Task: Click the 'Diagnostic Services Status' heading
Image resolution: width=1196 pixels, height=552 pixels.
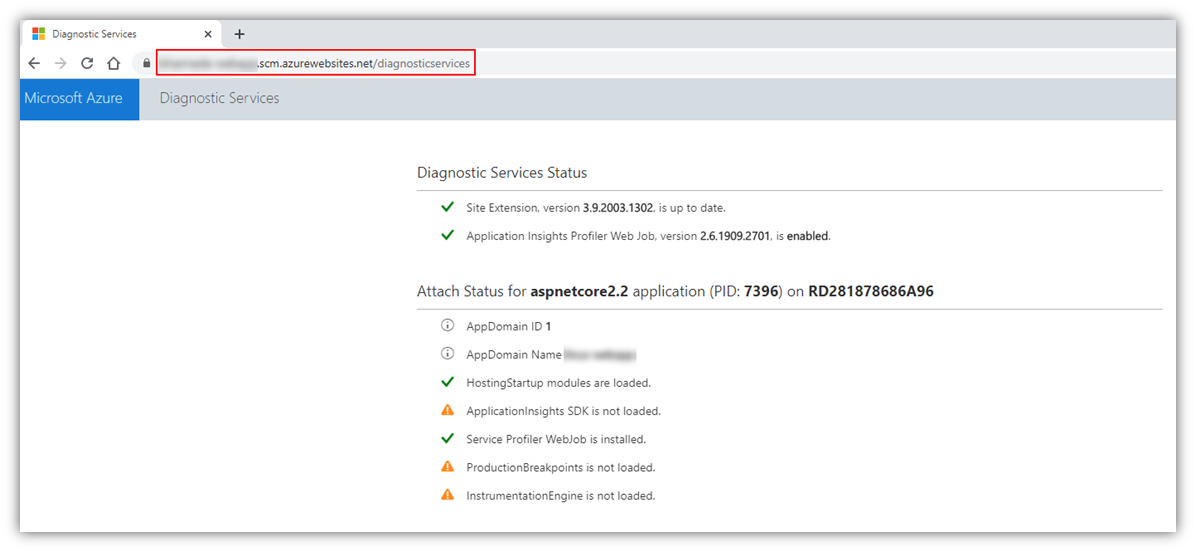Action: click(x=502, y=173)
